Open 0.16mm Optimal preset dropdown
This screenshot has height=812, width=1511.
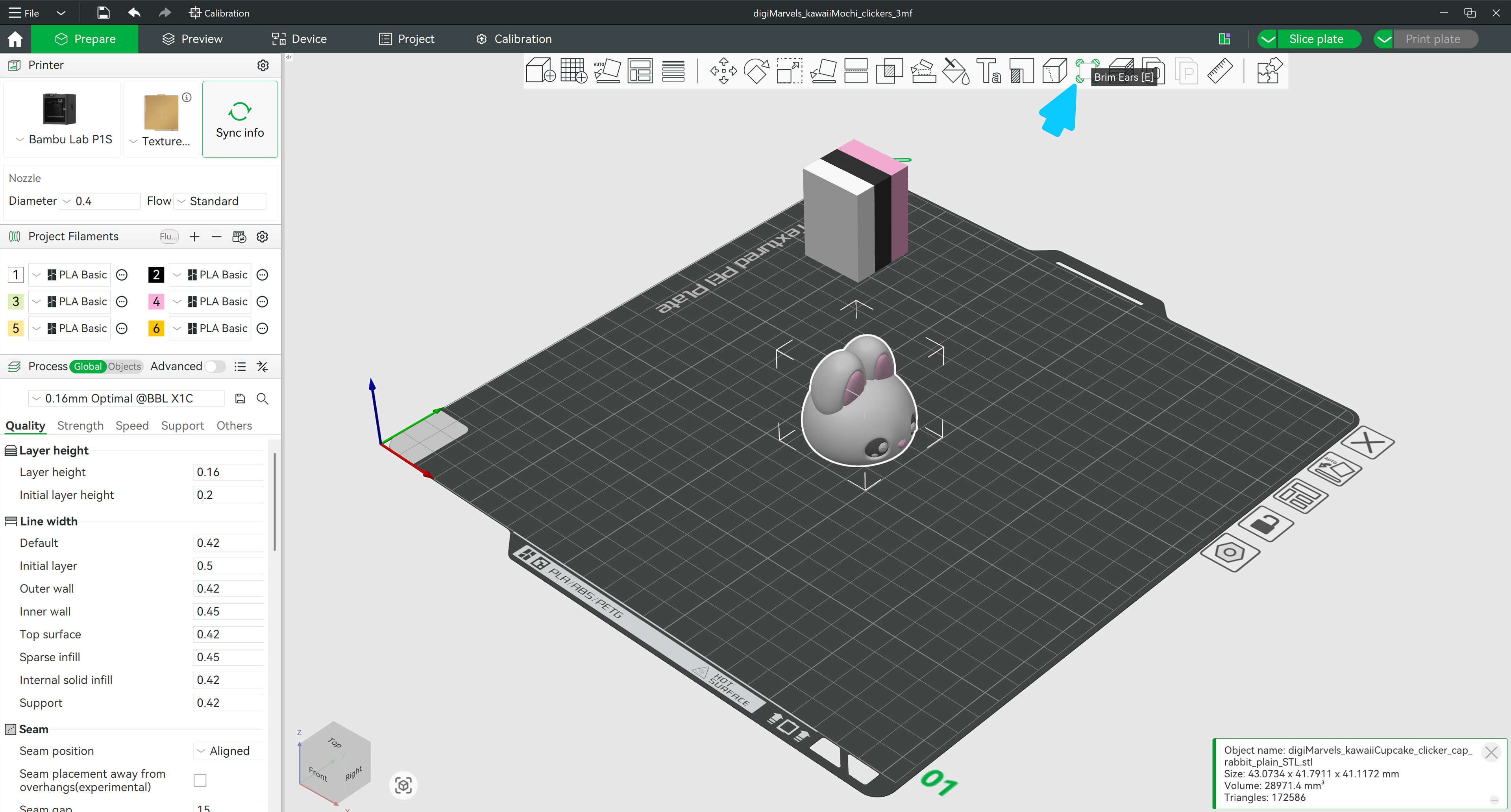point(126,398)
